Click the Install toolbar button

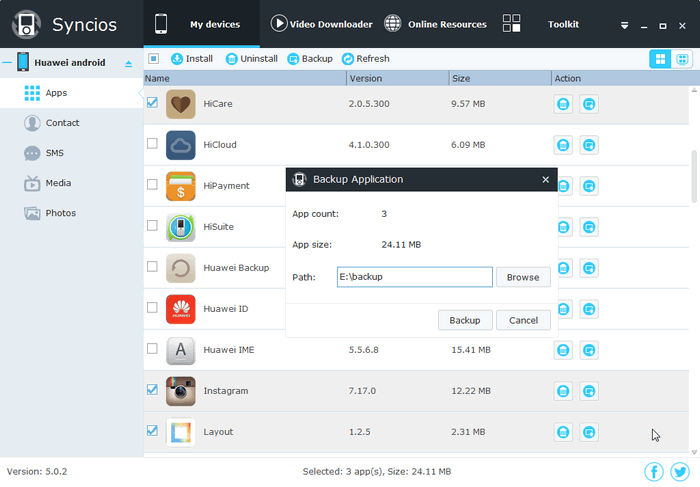click(x=192, y=59)
